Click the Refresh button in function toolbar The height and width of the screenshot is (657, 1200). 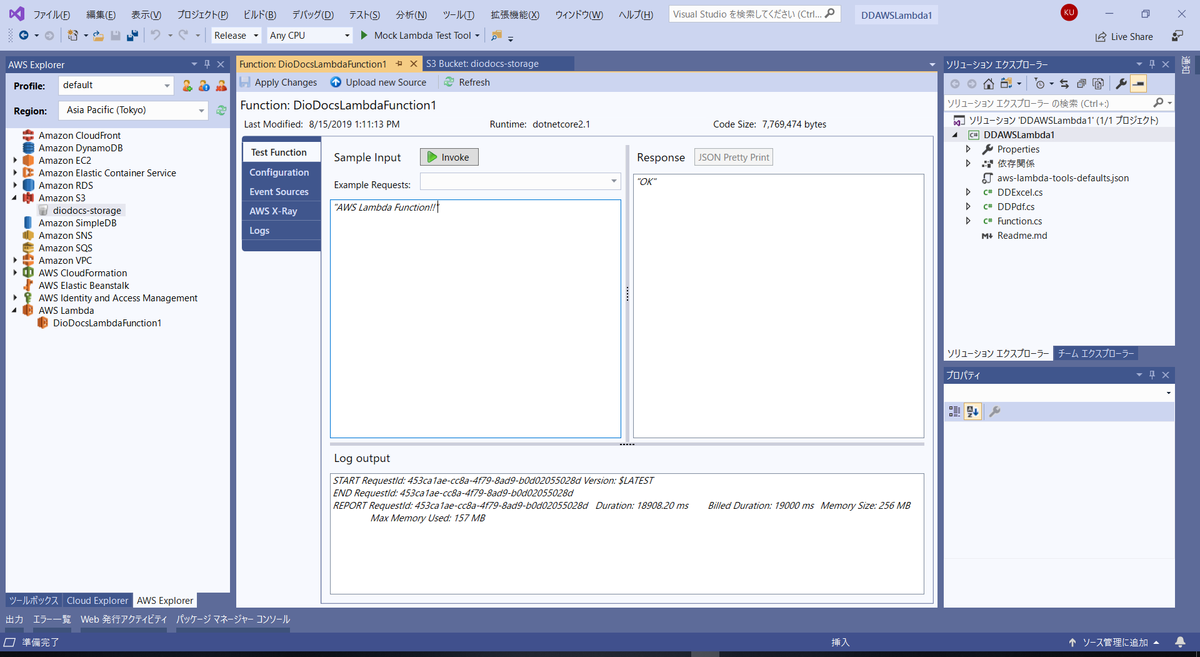point(466,82)
